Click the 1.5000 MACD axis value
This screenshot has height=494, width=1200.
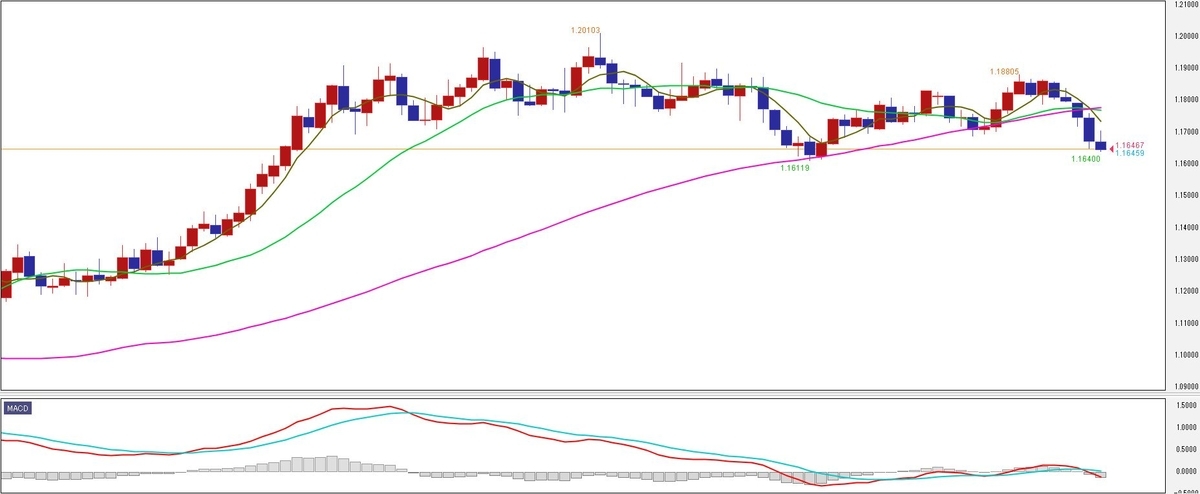pos(1186,406)
